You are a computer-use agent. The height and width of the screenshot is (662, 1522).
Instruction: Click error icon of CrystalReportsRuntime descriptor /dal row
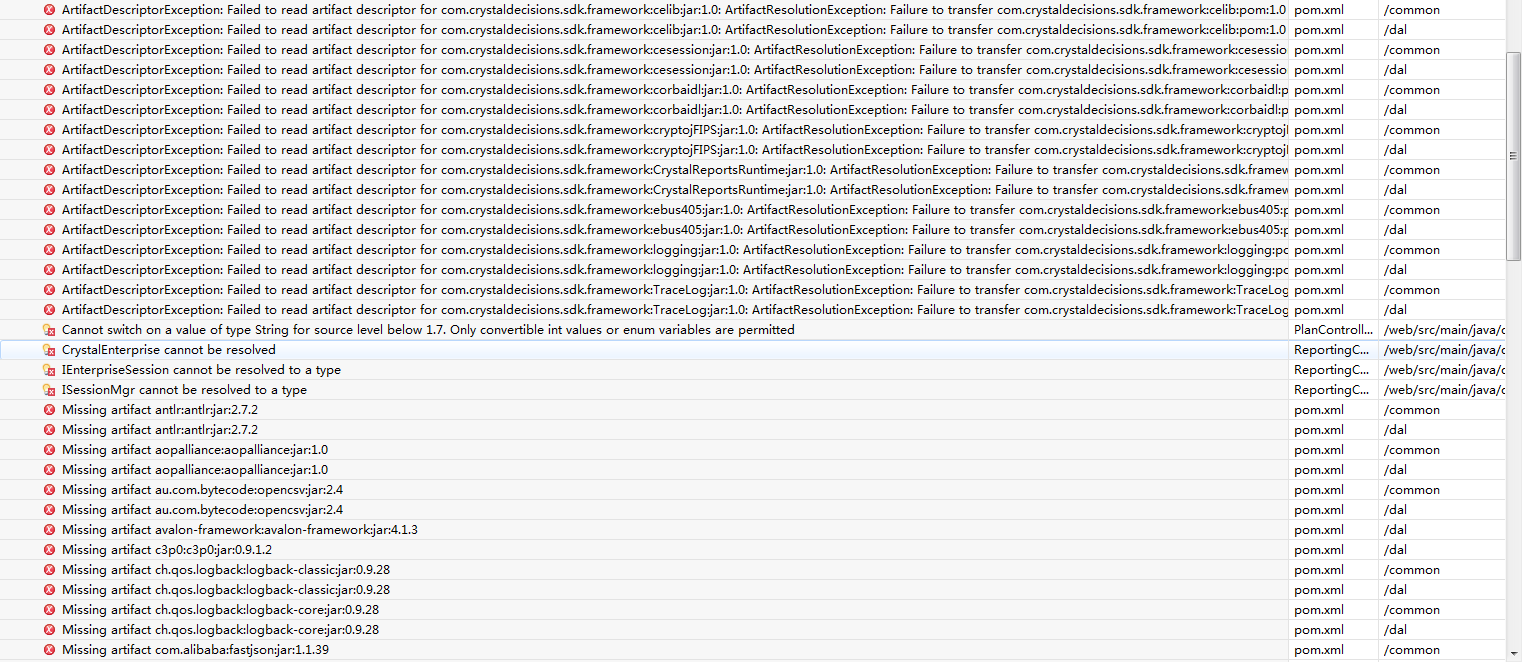click(x=49, y=190)
